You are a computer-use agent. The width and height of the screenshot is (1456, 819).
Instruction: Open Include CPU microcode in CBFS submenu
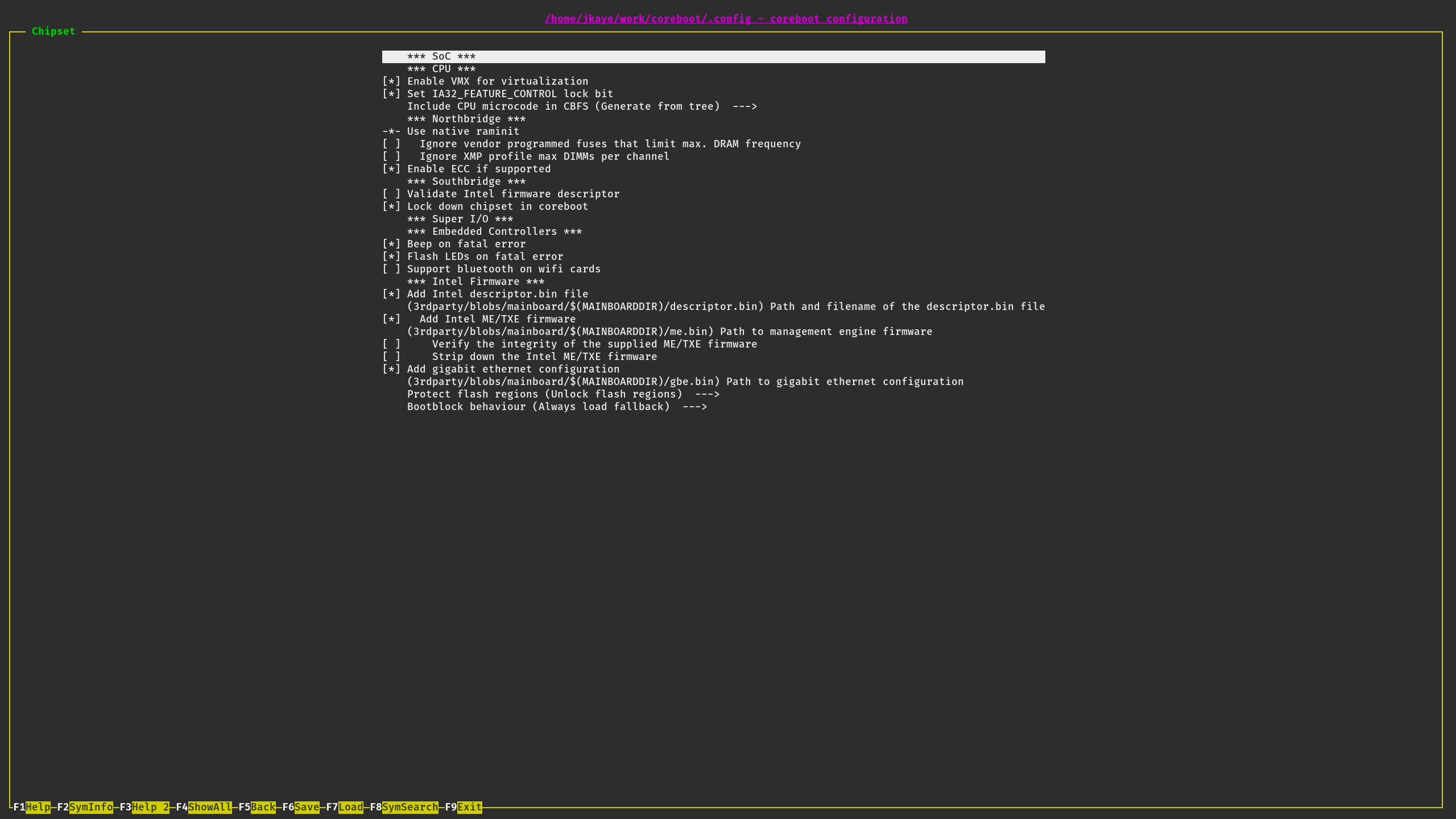[x=582, y=106]
